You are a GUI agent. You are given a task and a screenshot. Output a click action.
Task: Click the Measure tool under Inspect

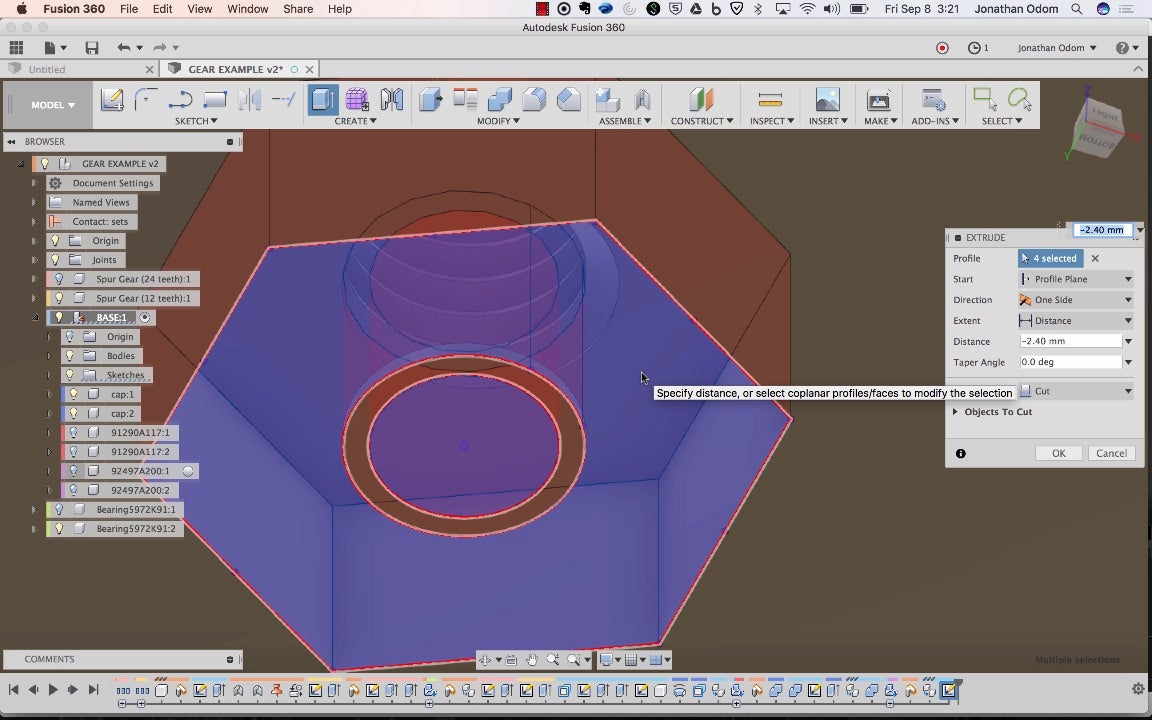(770, 99)
